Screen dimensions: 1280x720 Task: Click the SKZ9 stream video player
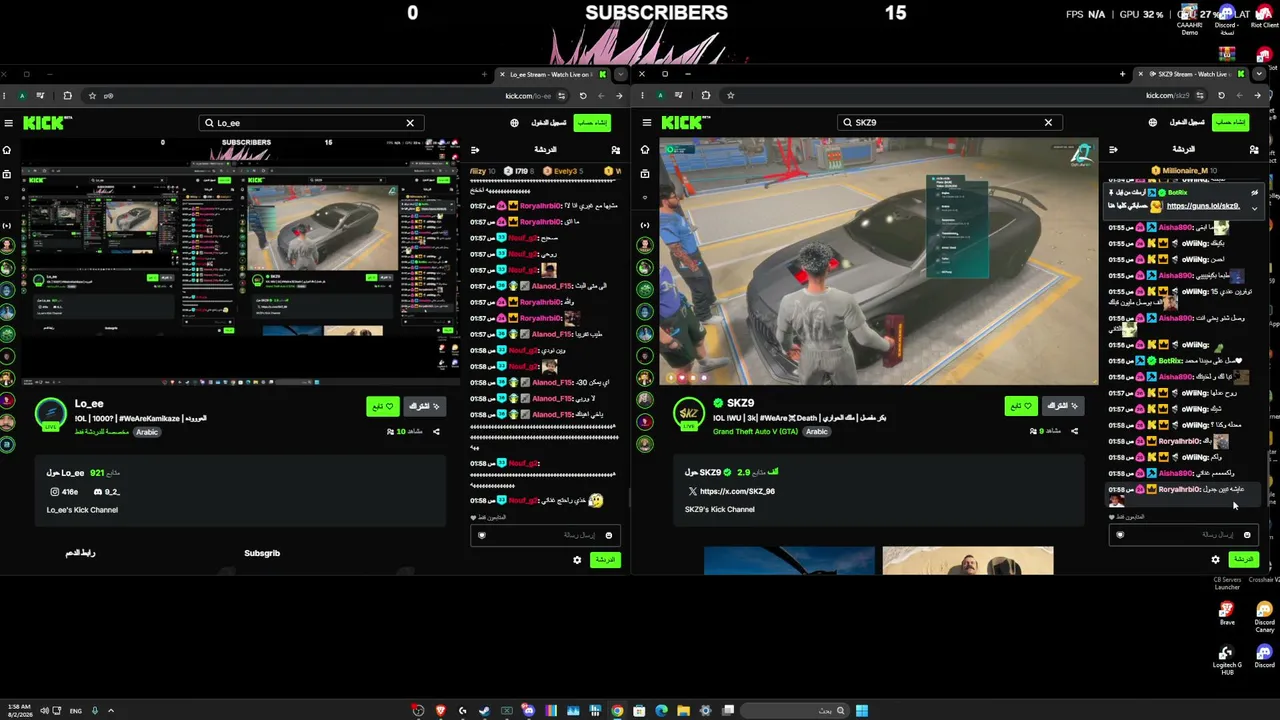[x=879, y=261]
